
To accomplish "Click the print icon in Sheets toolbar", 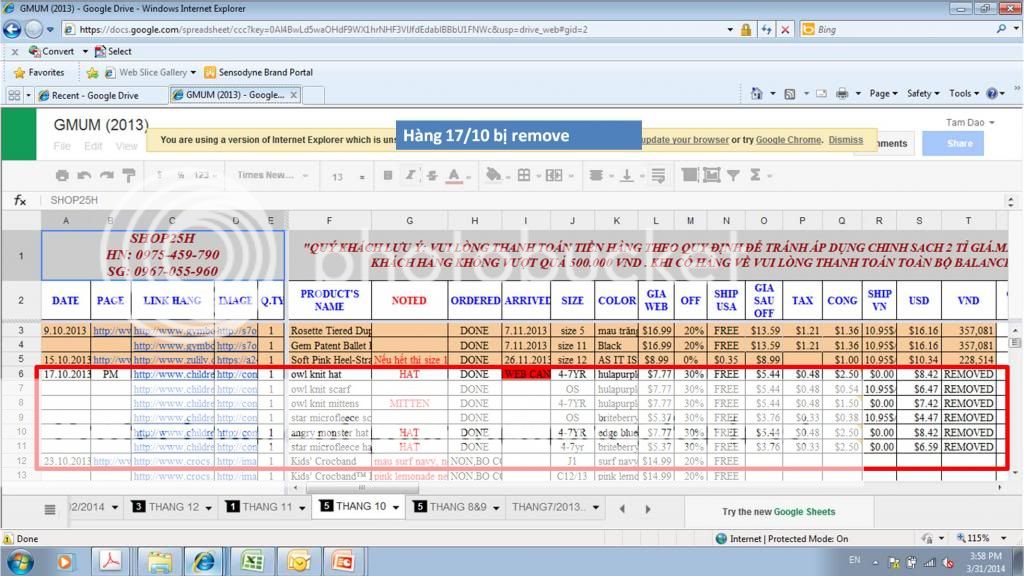I will [x=62, y=175].
